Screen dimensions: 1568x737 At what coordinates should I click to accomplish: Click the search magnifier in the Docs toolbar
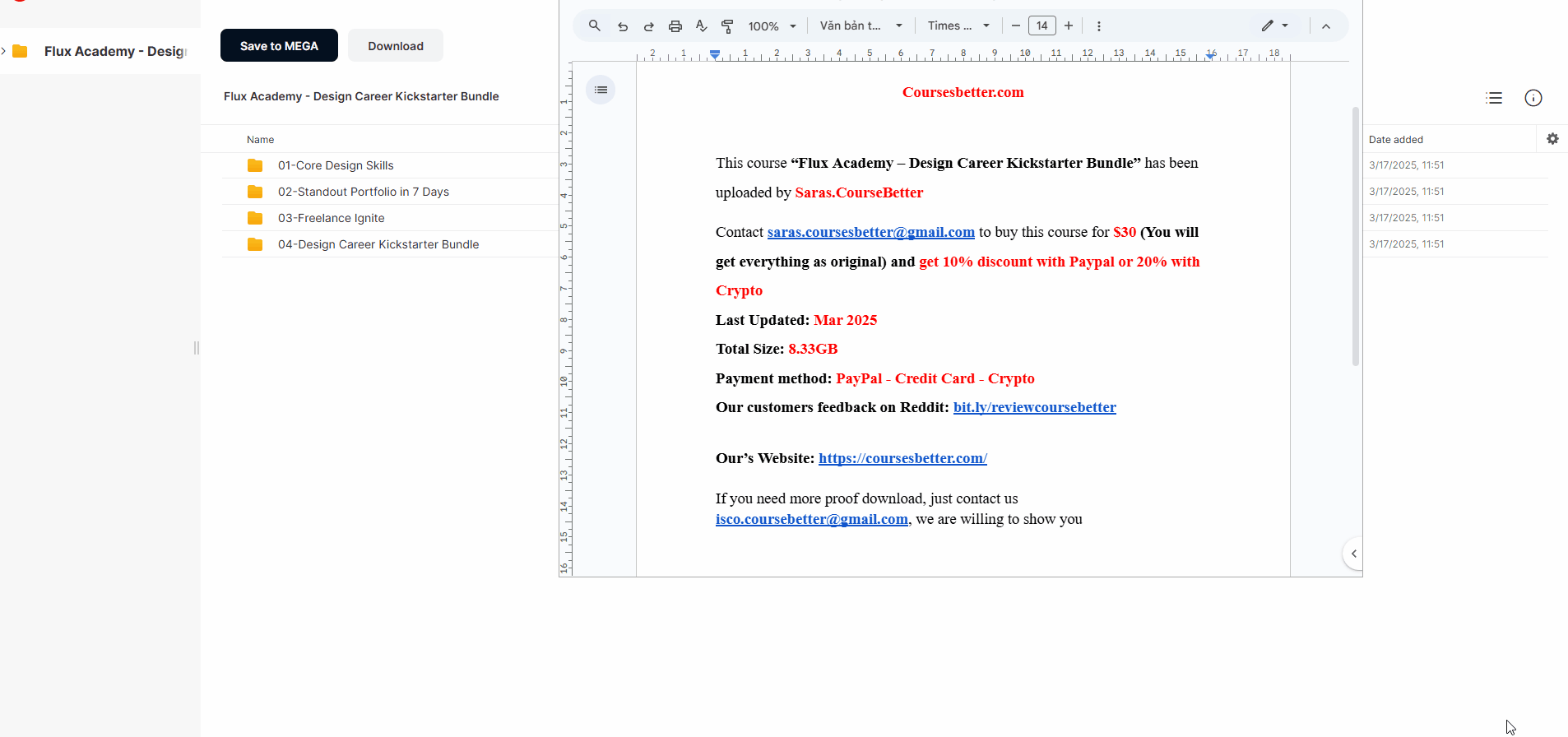594,26
